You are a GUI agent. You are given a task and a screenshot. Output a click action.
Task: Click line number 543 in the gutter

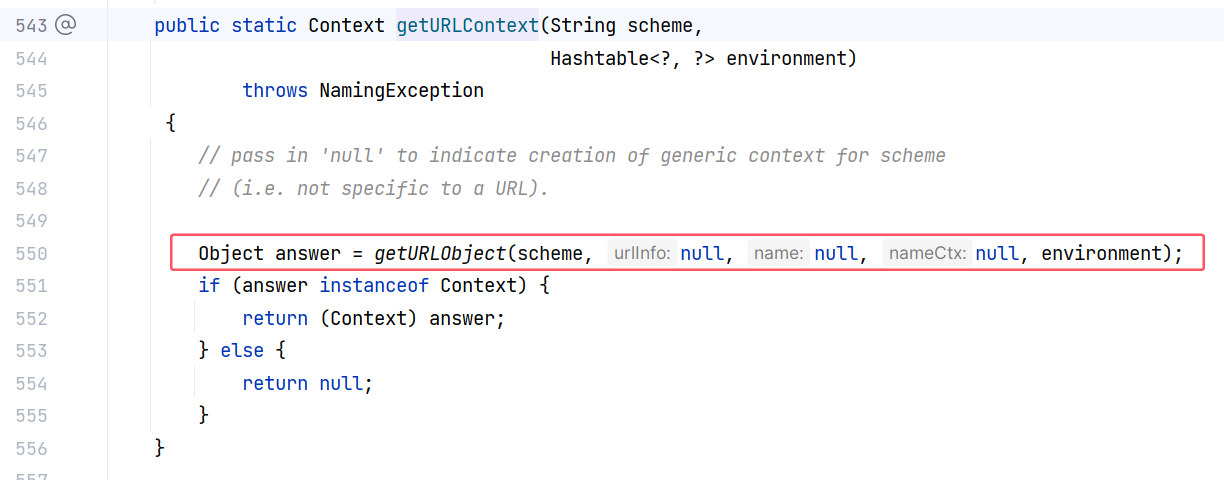tap(31, 26)
